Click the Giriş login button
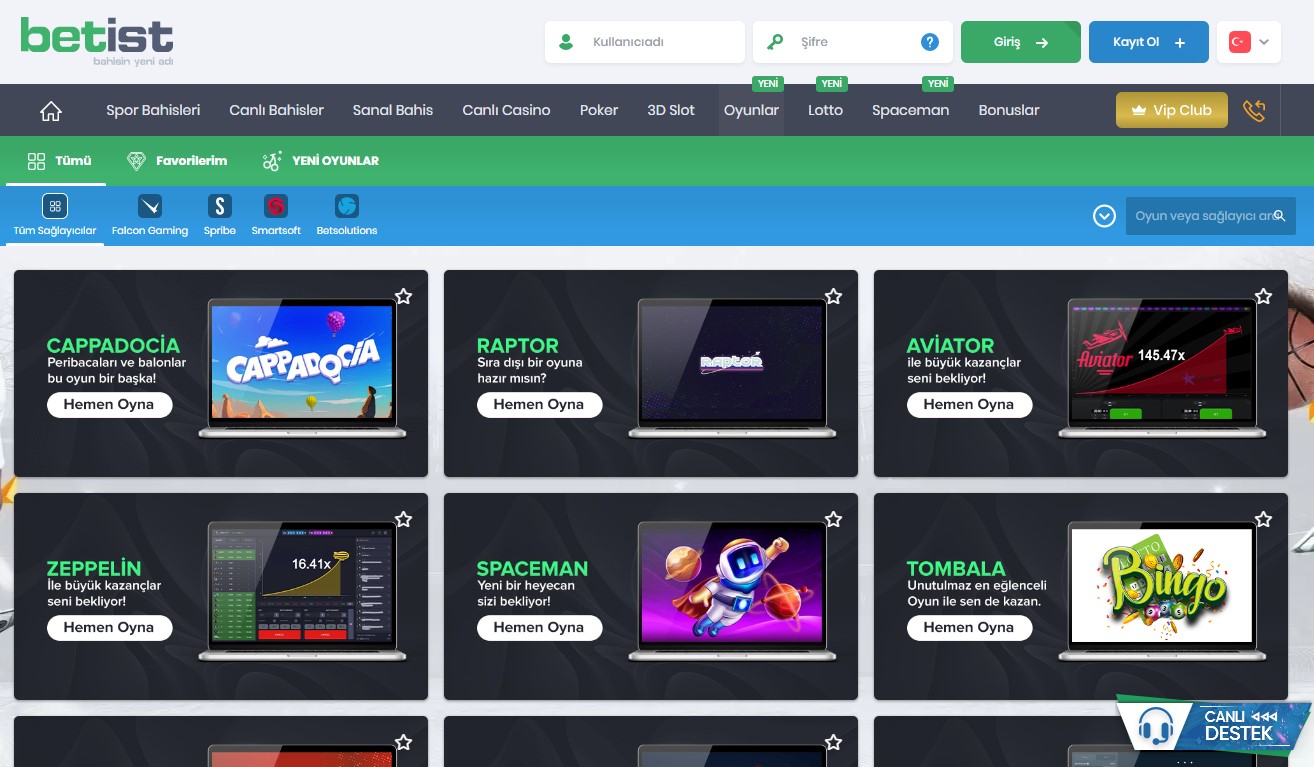The width and height of the screenshot is (1314, 767). pyautogui.click(x=1021, y=42)
